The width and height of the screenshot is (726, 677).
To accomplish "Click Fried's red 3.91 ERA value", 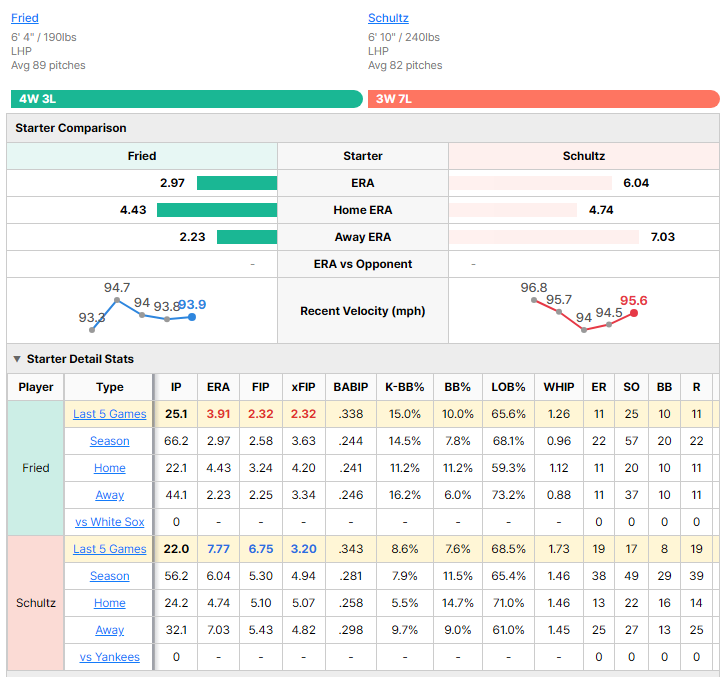I will 218,414.
